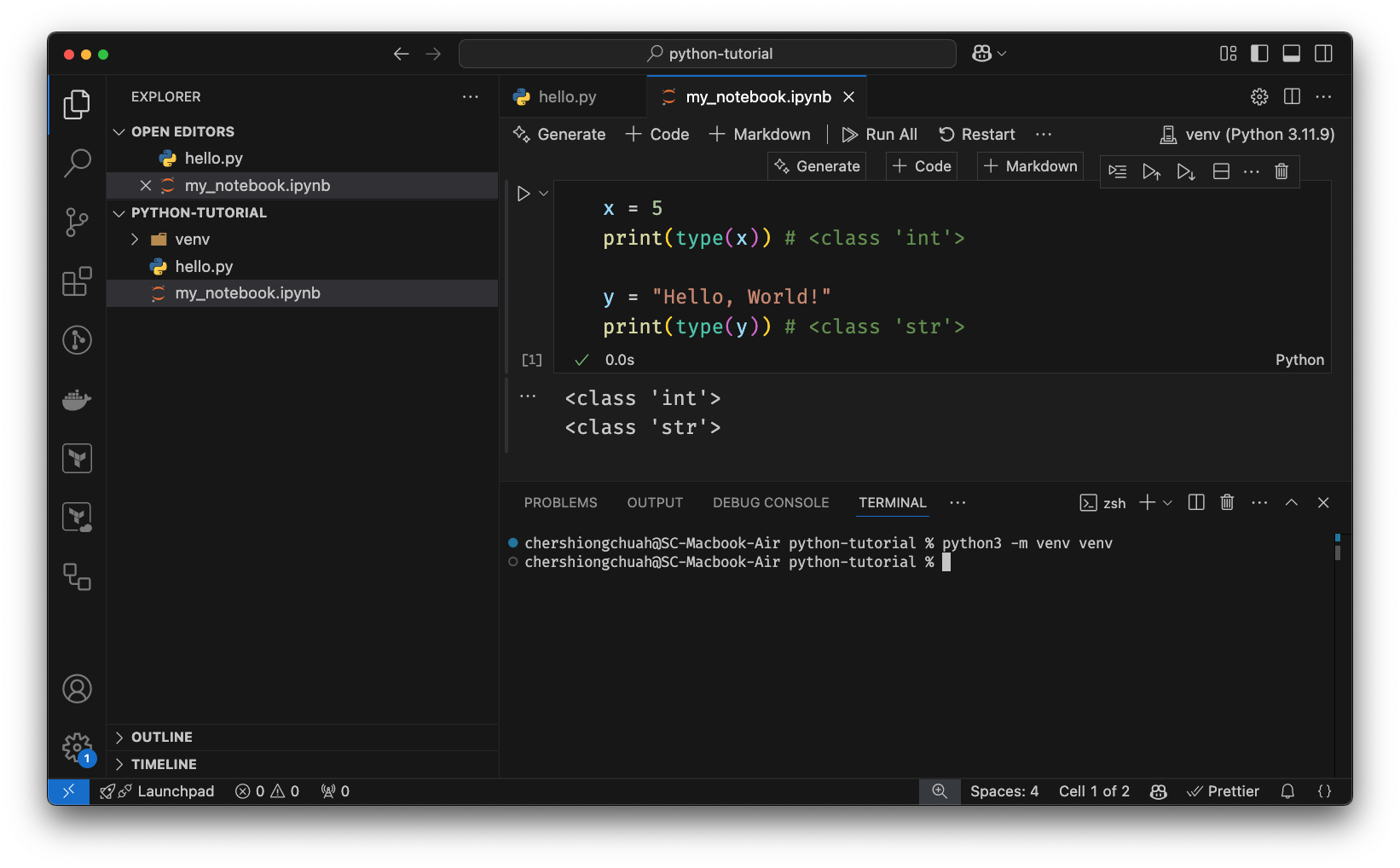Click the remote window indicator
The image size is (1400, 868).
pyautogui.click(x=69, y=791)
